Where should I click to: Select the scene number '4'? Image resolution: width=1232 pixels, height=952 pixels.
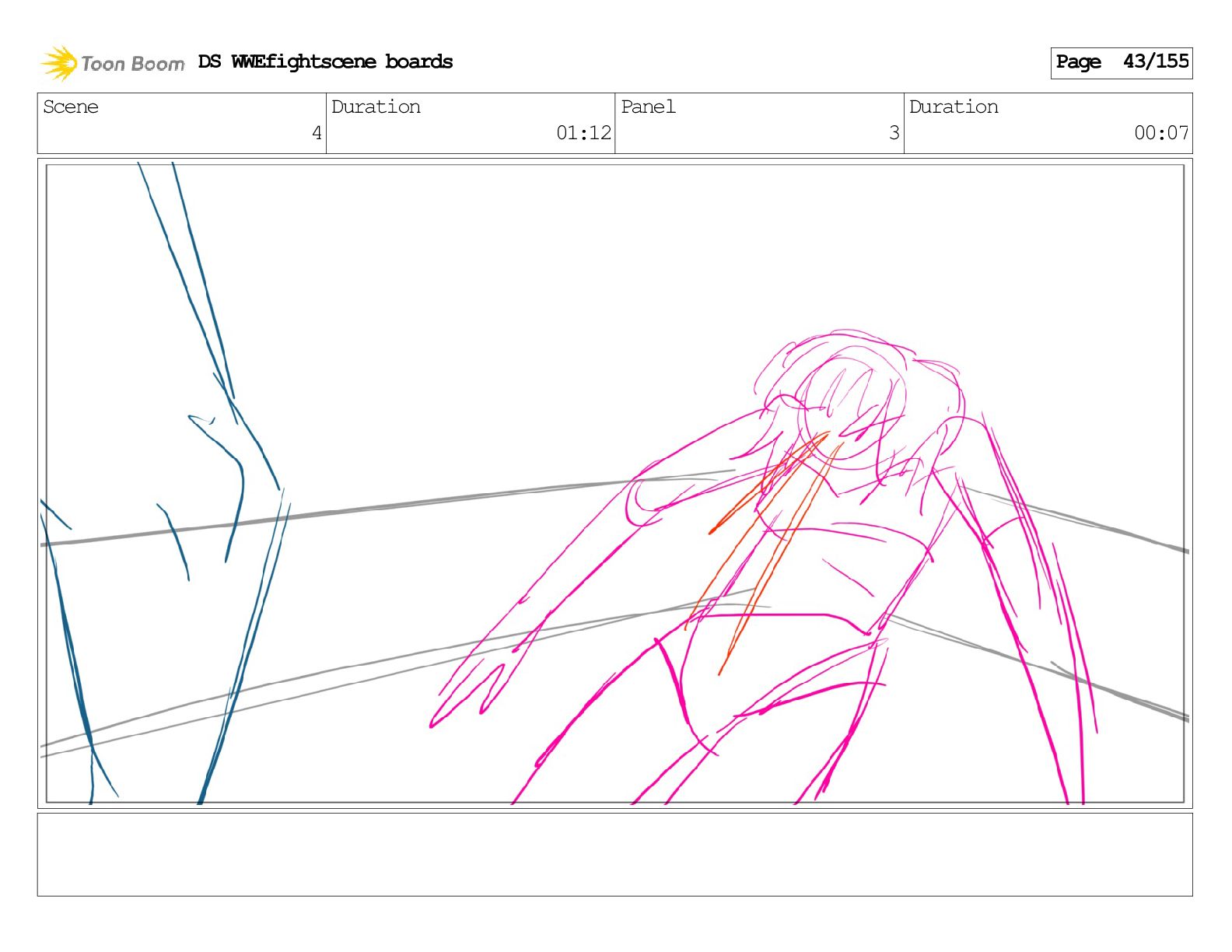[x=317, y=133]
